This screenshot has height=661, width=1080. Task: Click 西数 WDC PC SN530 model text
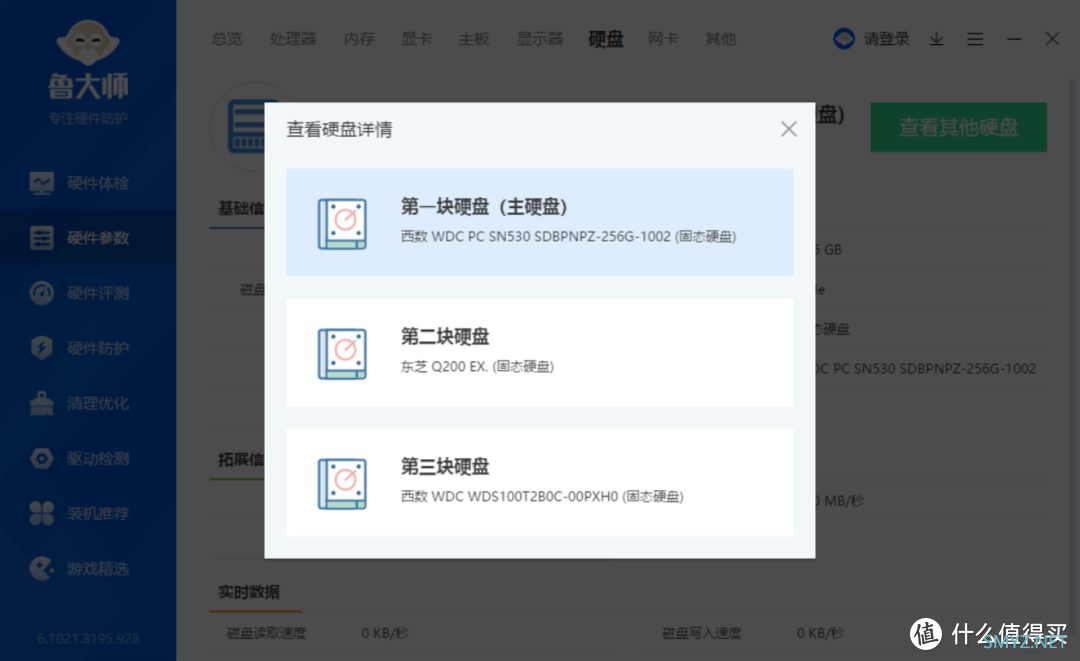(x=568, y=236)
